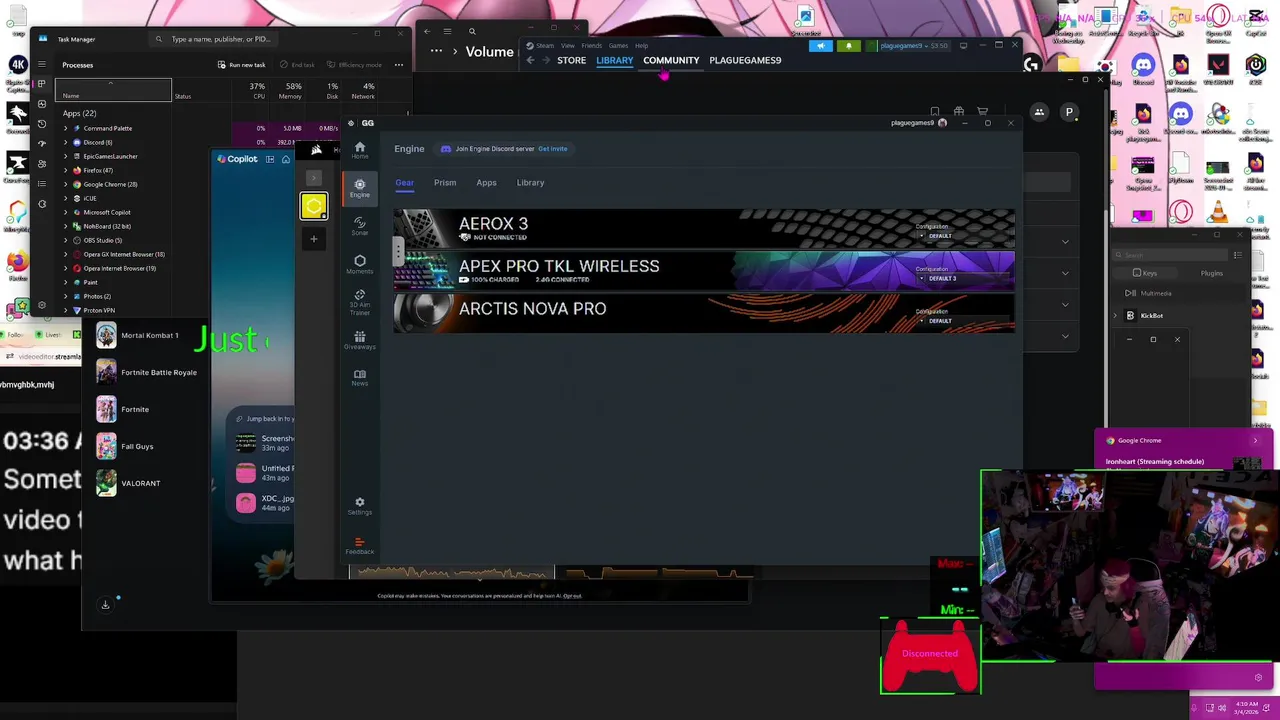Image resolution: width=1280 pixels, height=720 pixels.
Task: Expand Command Palette process group
Action: (x=66, y=128)
